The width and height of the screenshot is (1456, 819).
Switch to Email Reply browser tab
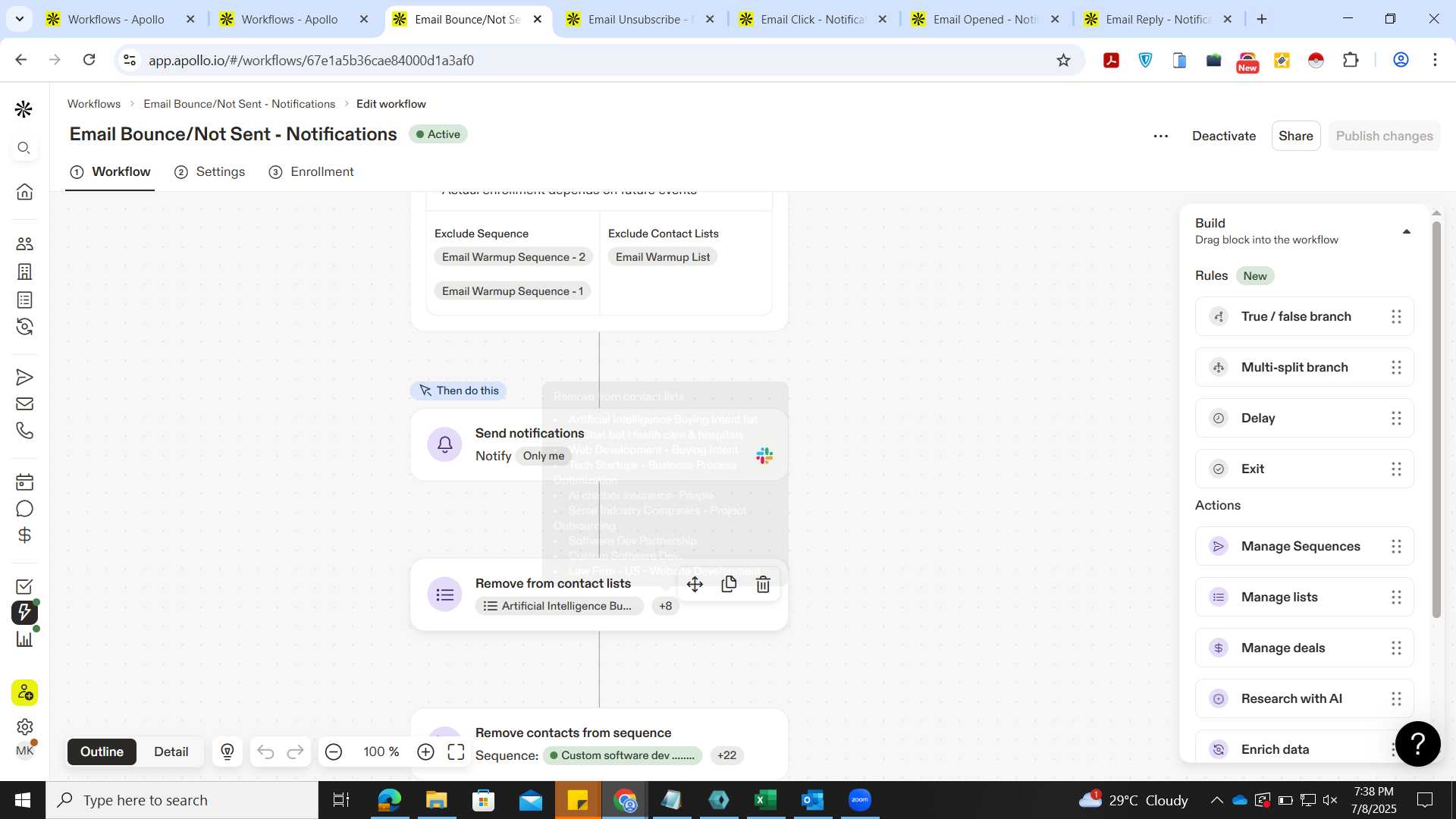1158,19
